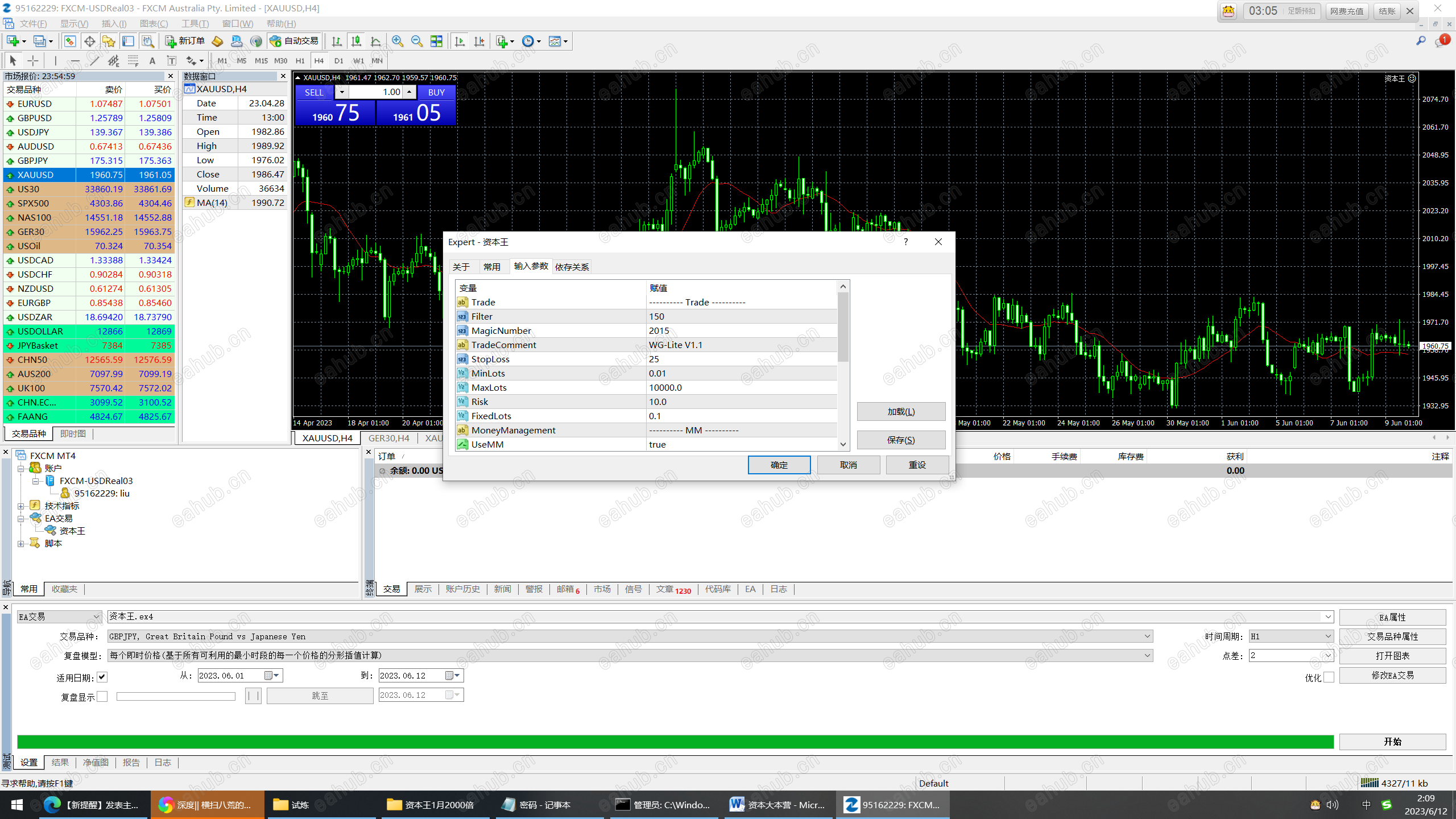Enable the 复盘显示 checkbox
The height and width of the screenshot is (819, 1456).
tap(102, 696)
